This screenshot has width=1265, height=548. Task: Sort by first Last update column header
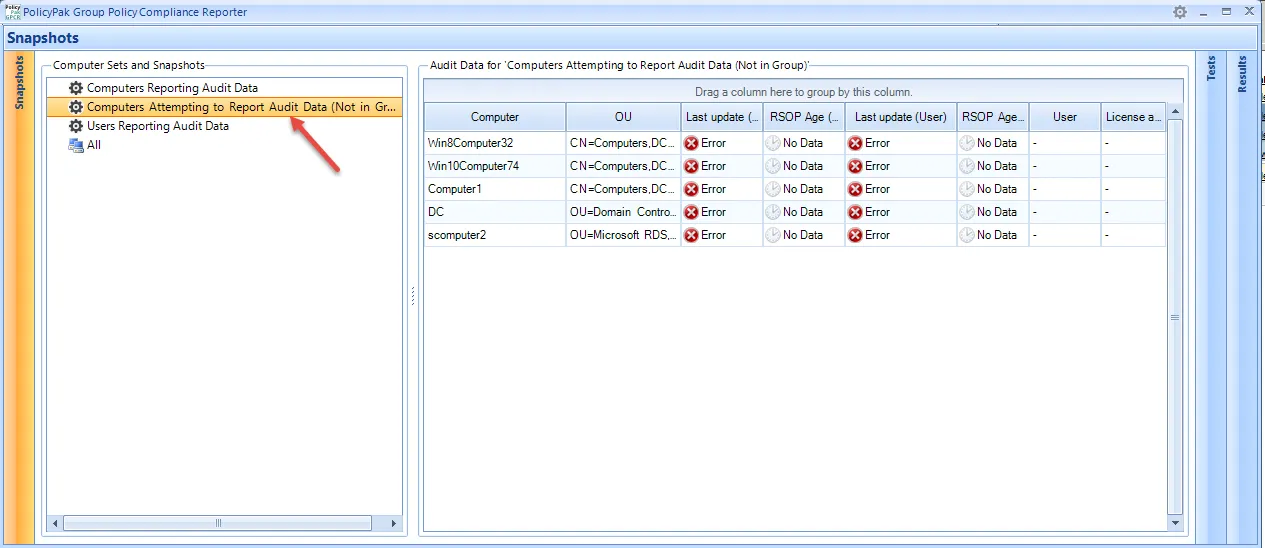722,117
